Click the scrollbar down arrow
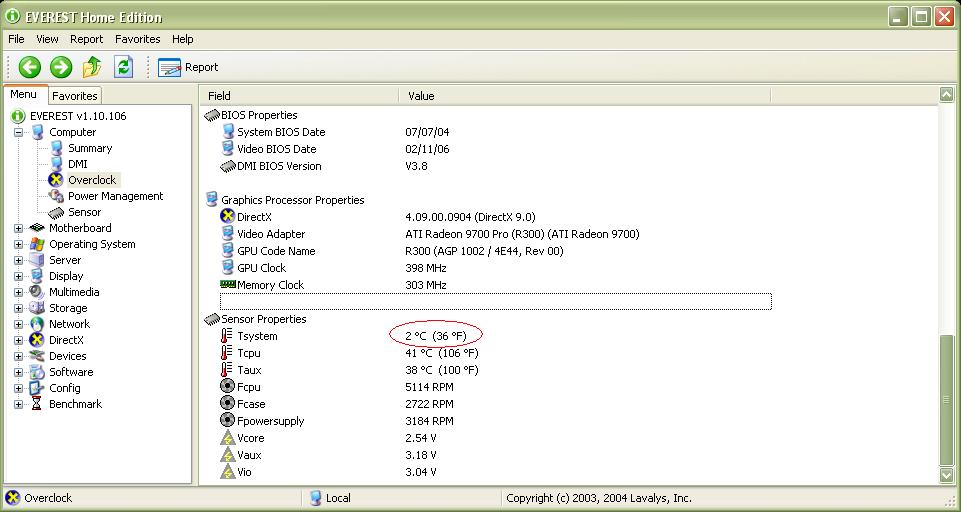The height and width of the screenshot is (512, 961). point(947,475)
